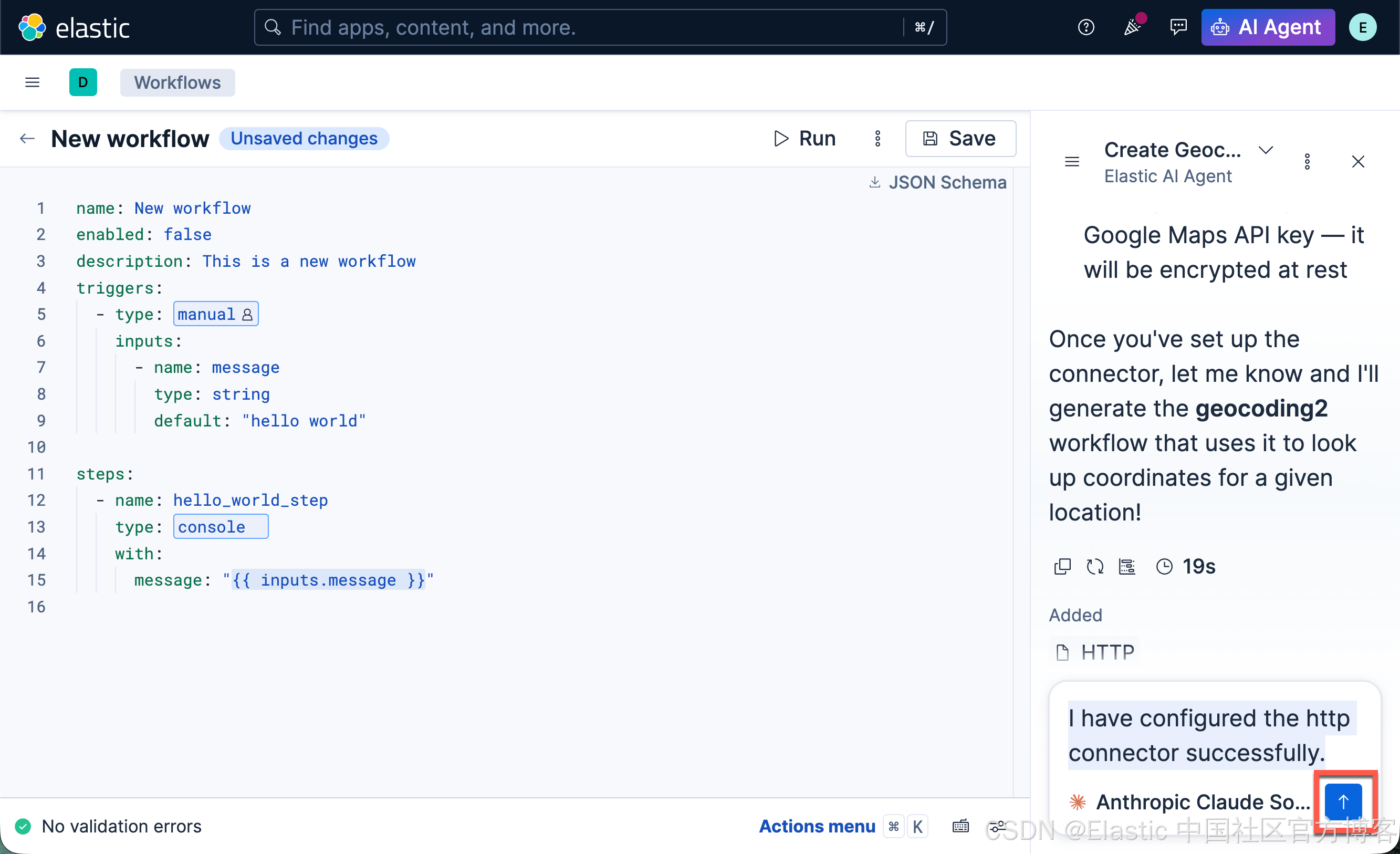
Task: Toggle the conversation list sidebar
Action: coord(1072,162)
